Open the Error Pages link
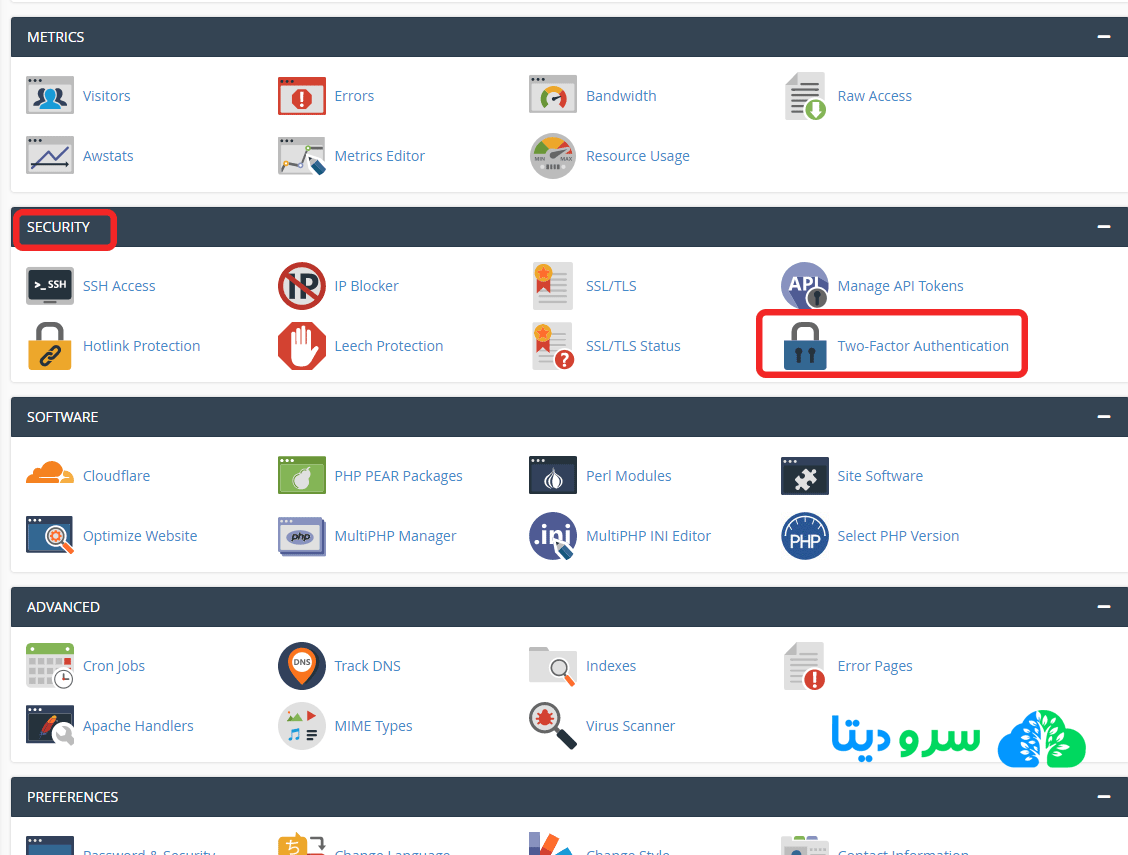Image resolution: width=1128 pixels, height=855 pixels. coord(875,666)
